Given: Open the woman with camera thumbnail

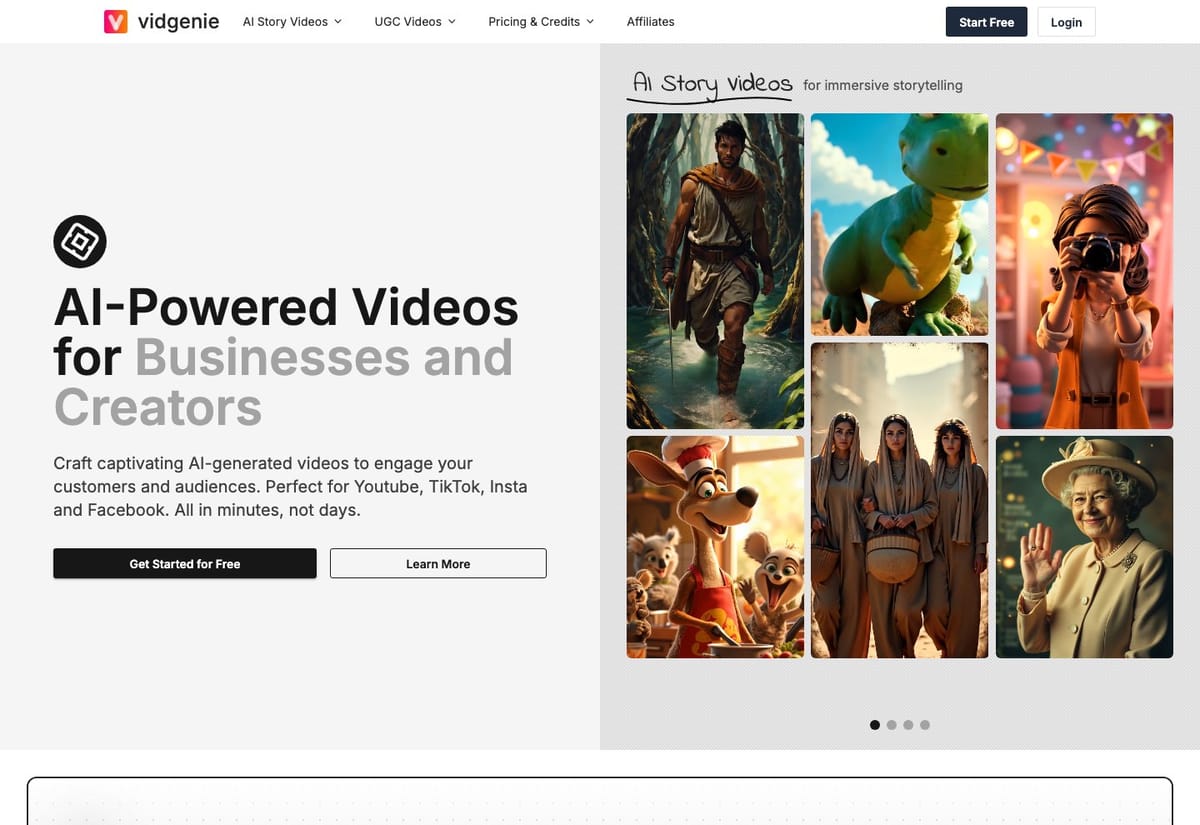Looking at the screenshot, I should (x=1084, y=271).
